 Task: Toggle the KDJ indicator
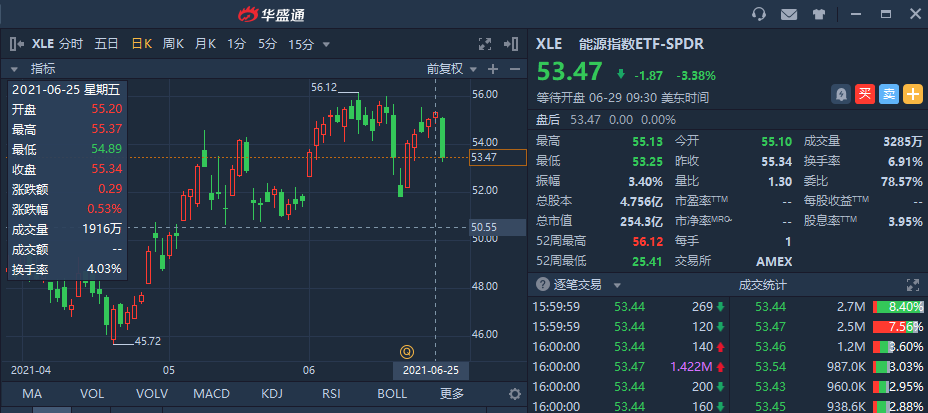pos(273,394)
